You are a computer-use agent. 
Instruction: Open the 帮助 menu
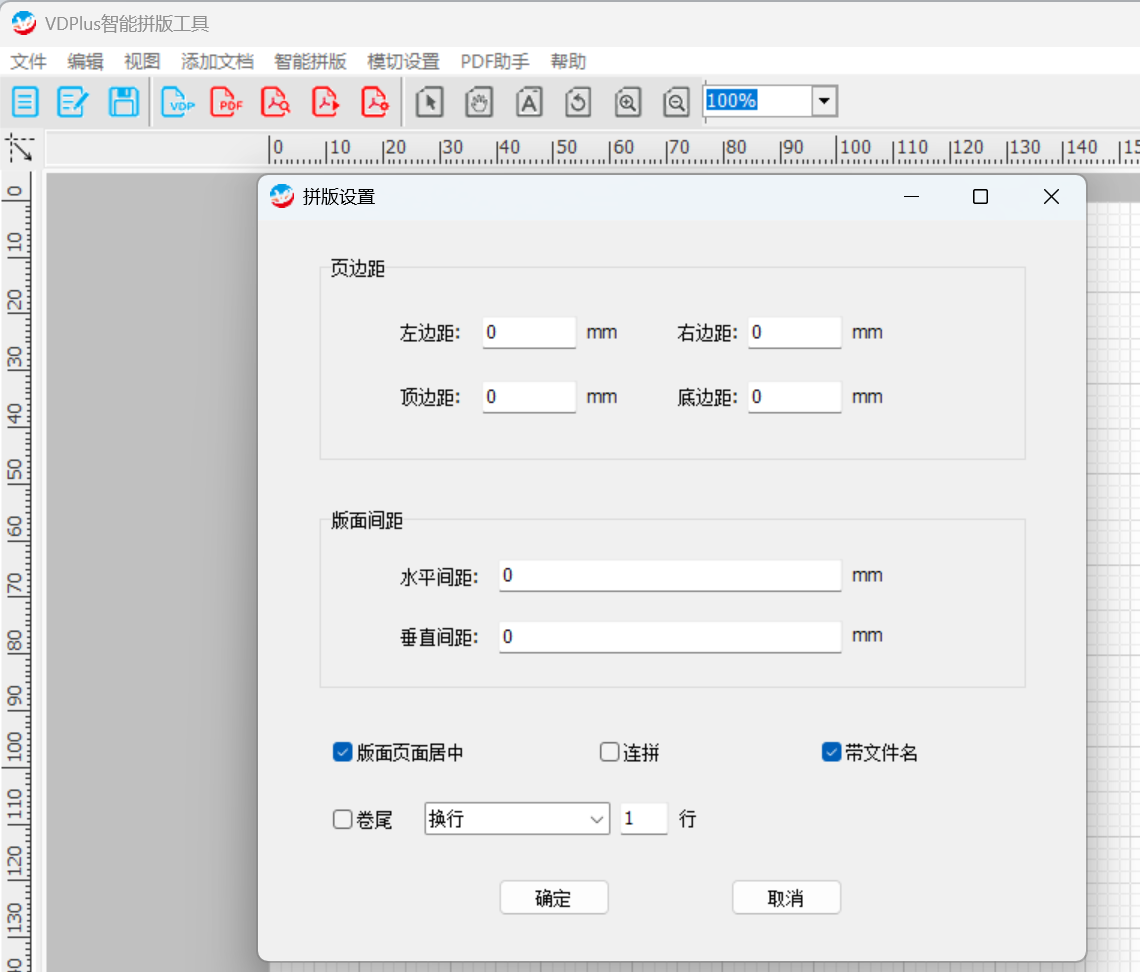point(568,62)
